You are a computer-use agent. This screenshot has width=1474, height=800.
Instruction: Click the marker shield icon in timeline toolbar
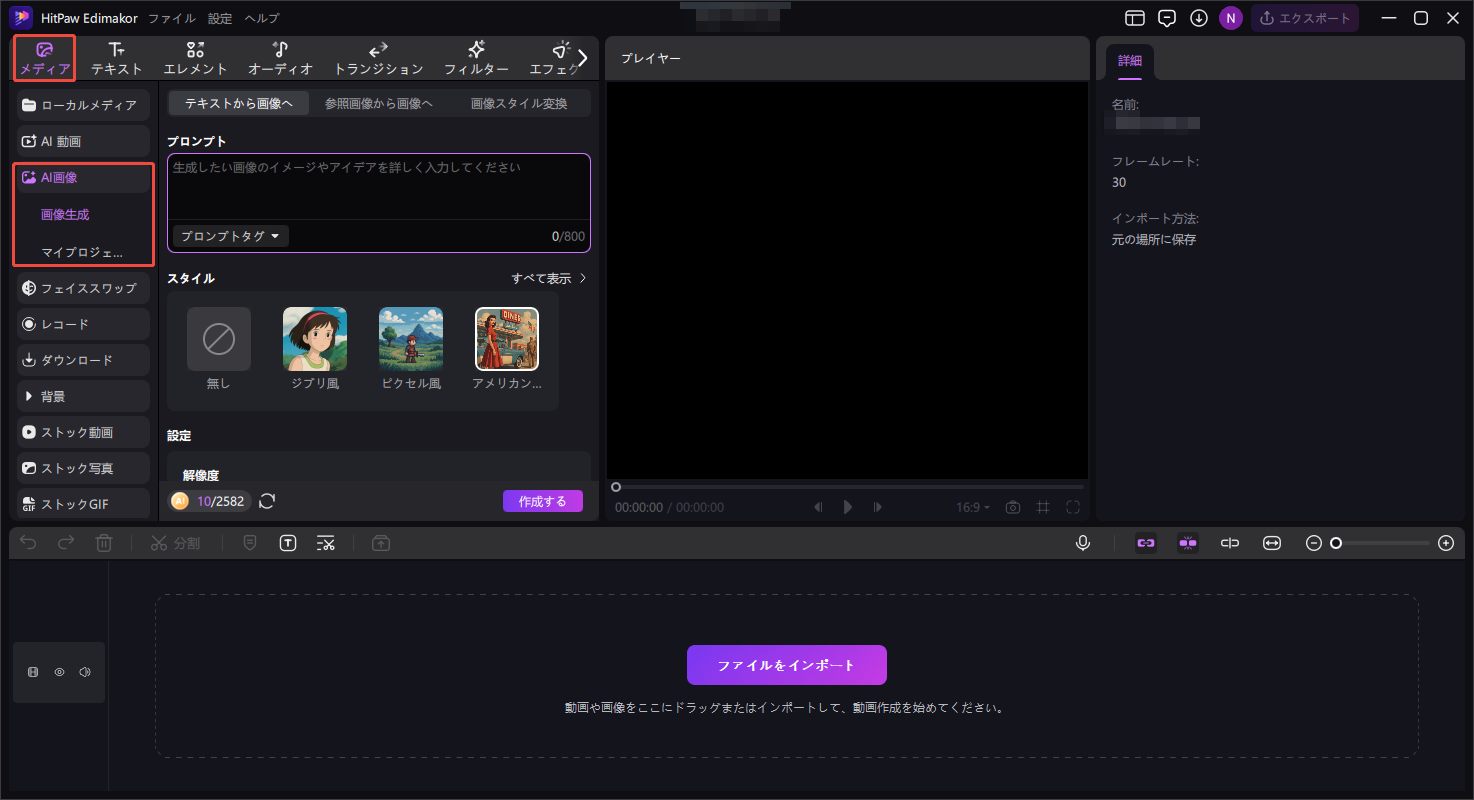(x=250, y=542)
